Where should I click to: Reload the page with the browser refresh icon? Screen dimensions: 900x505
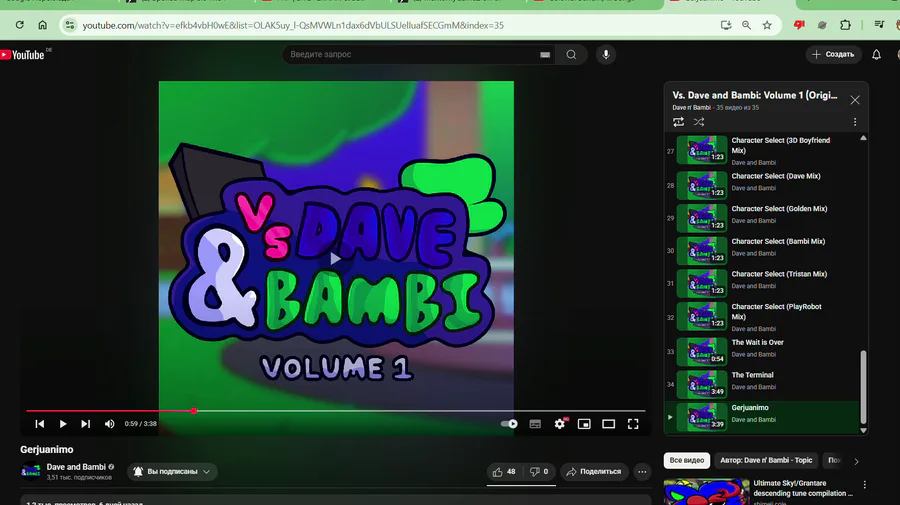20,25
